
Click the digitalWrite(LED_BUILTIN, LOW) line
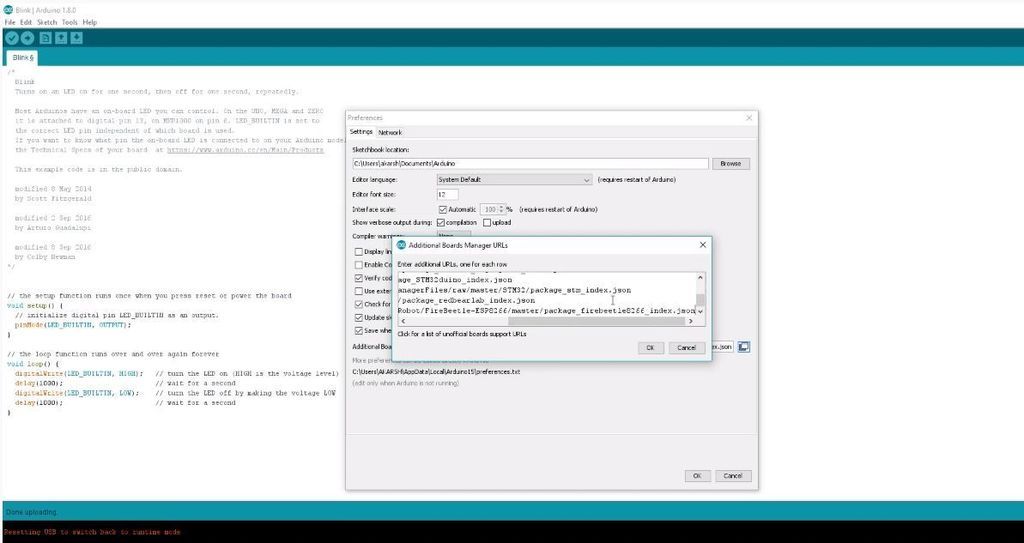76,393
